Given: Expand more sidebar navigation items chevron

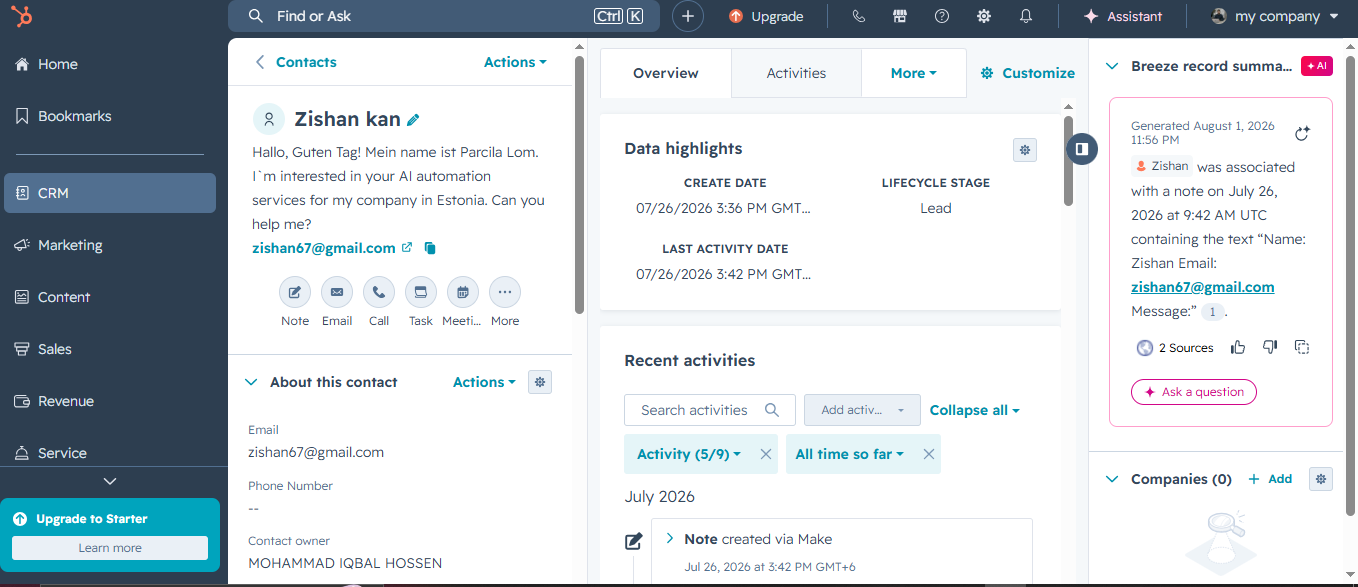Looking at the screenshot, I should pyautogui.click(x=110, y=481).
